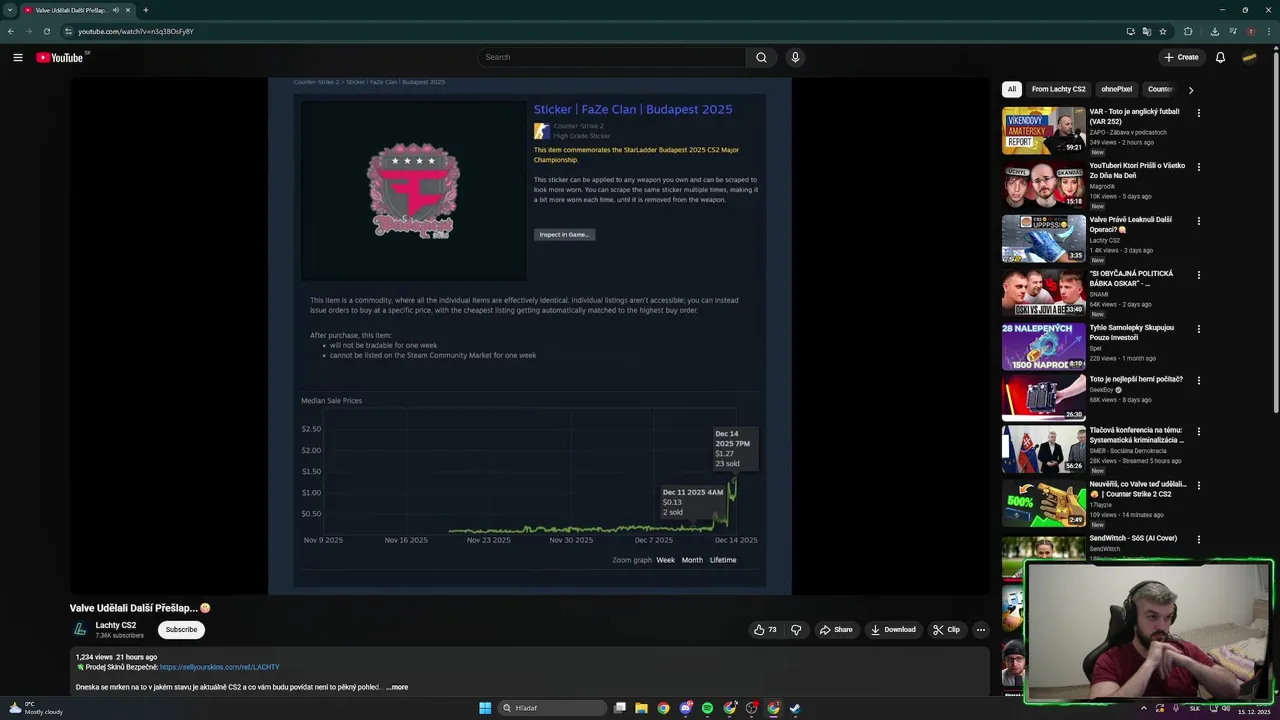The height and width of the screenshot is (720, 1280).
Task: Create a Clip of the video
Action: click(946, 630)
